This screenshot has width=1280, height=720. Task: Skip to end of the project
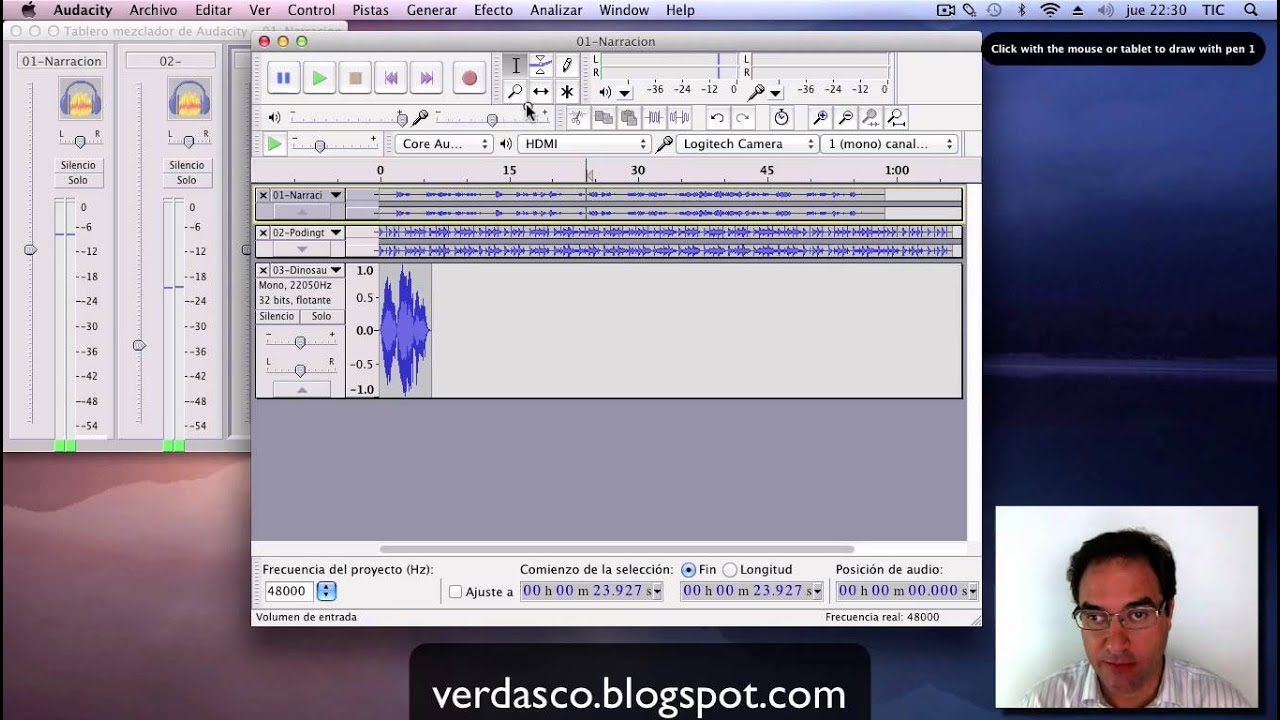pyautogui.click(x=427, y=78)
